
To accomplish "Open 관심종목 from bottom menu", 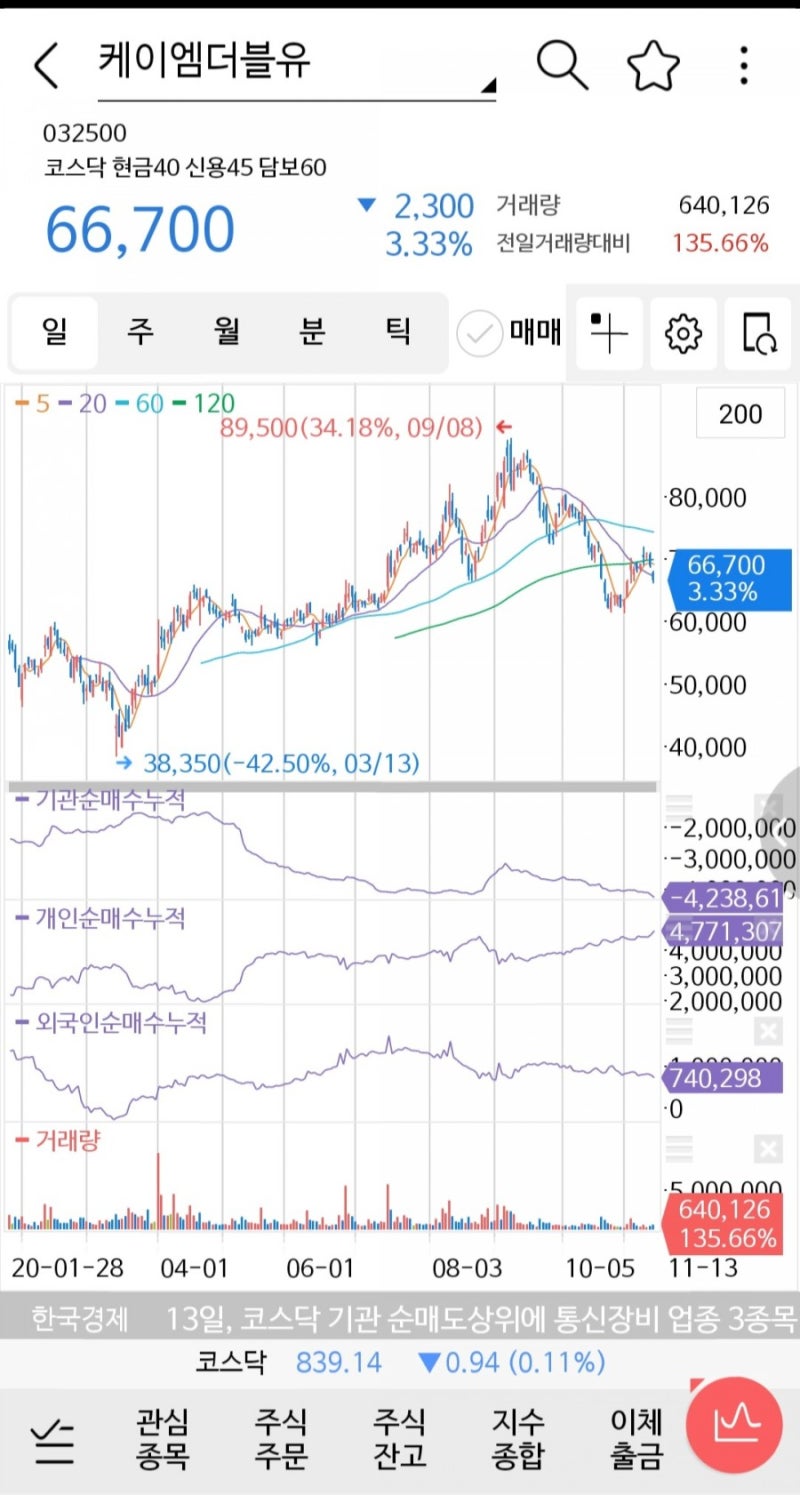I will click(x=162, y=1438).
